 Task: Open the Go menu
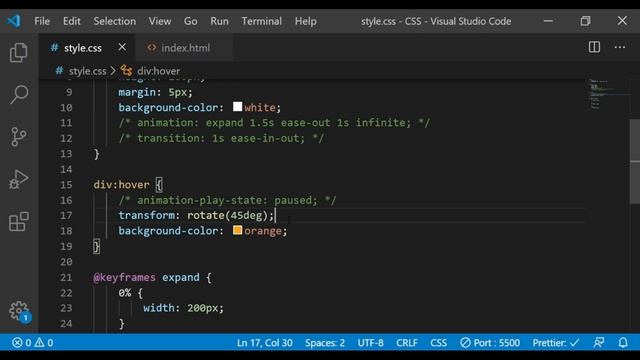[x=191, y=21]
